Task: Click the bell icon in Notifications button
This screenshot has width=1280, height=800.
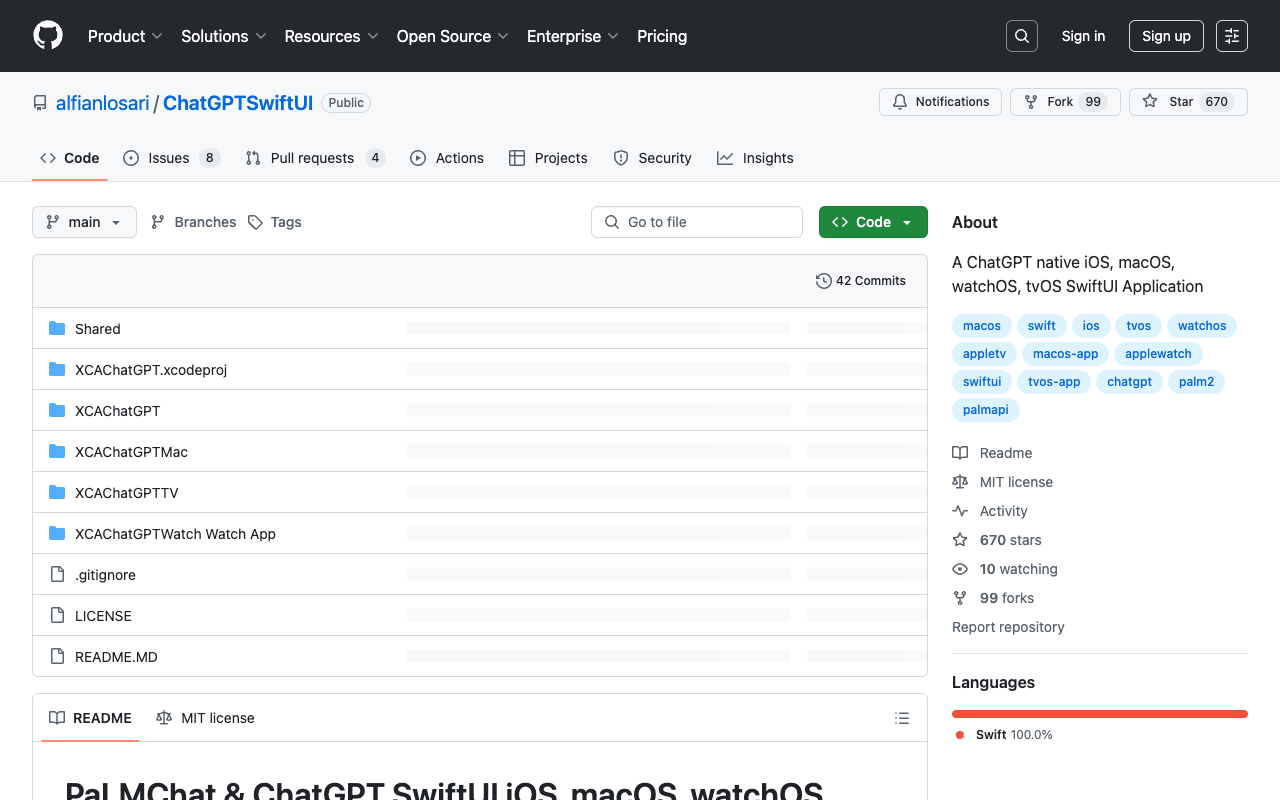Action: (900, 102)
